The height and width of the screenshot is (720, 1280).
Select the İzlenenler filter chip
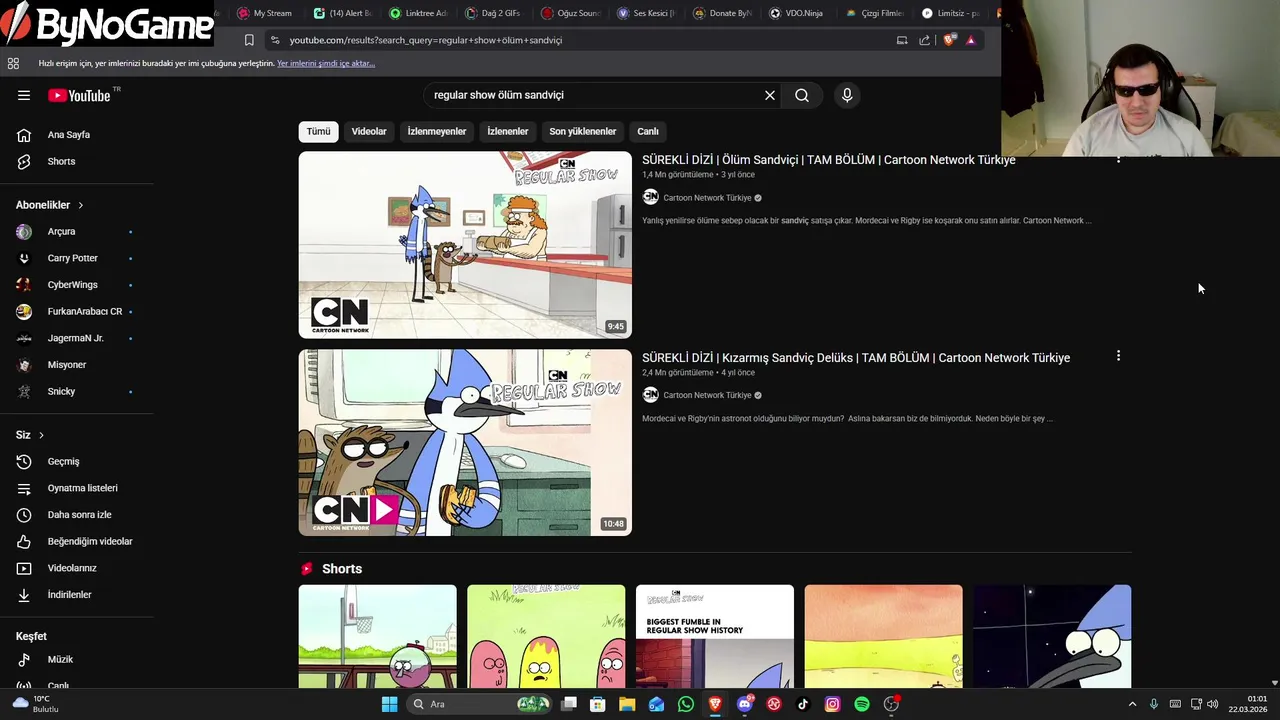(x=508, y=131)
